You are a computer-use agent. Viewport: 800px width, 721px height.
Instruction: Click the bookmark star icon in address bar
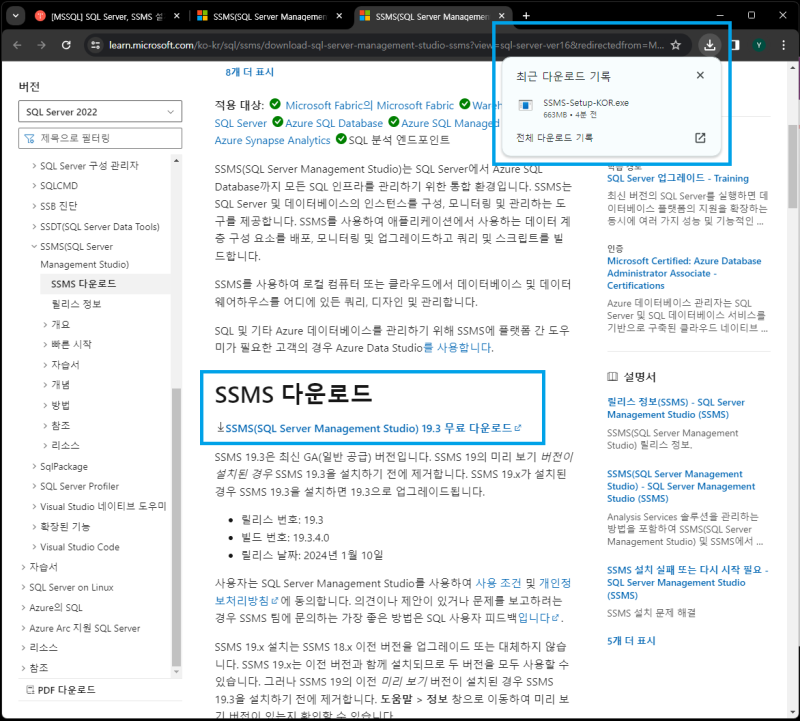(x=675, y=44)
